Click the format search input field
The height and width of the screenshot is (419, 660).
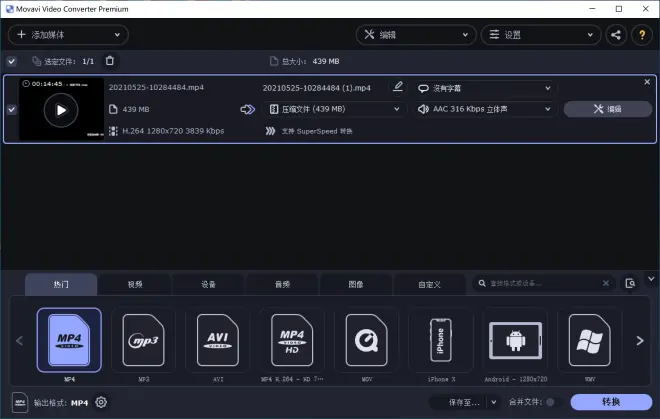pos(543,283)
